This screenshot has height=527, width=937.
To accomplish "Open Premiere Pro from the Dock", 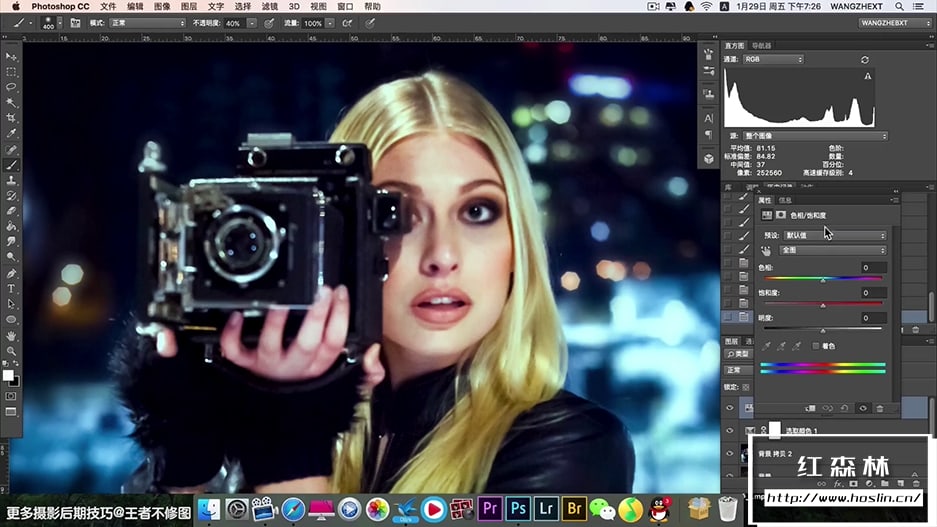I will (490, 509).
